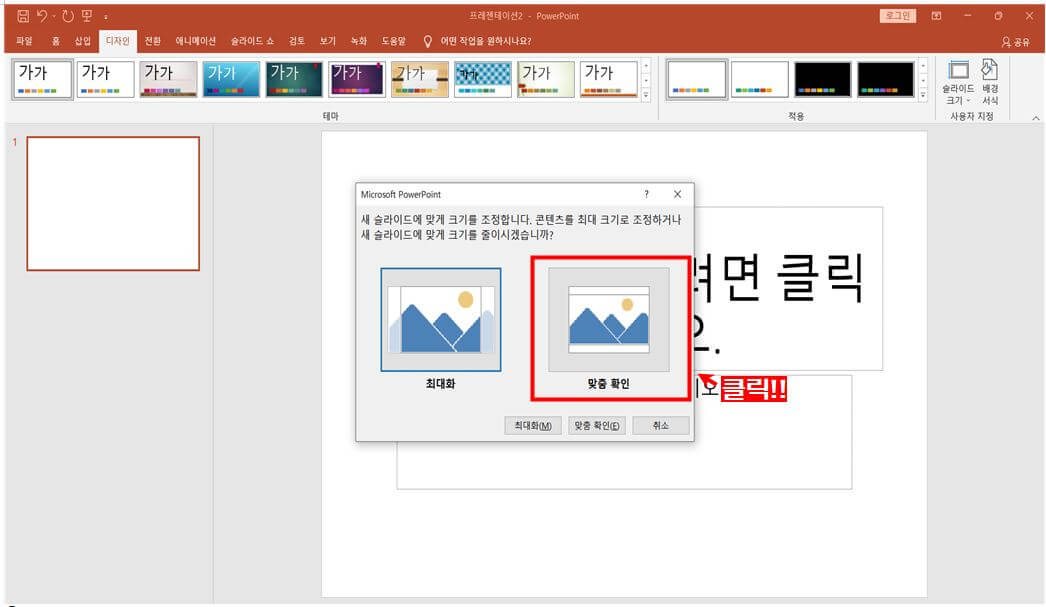The height and width of the screenshot is (607, 1046).
Task: Click the ribbon display options icon
Action: coord(936,16)
